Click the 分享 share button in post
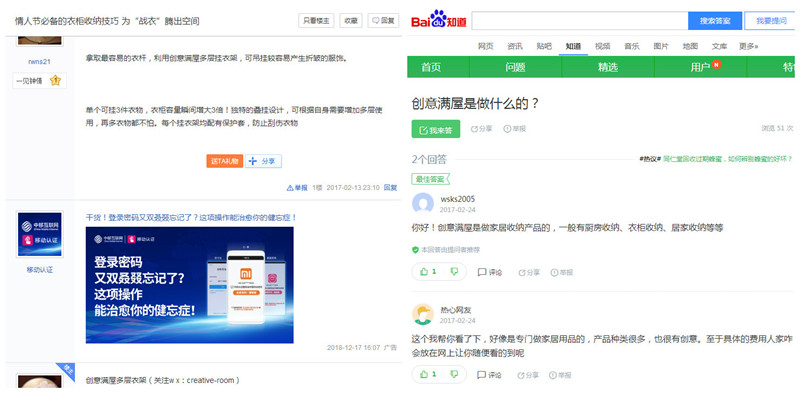The height and width of the screenshot is (393, 800). 263,161
